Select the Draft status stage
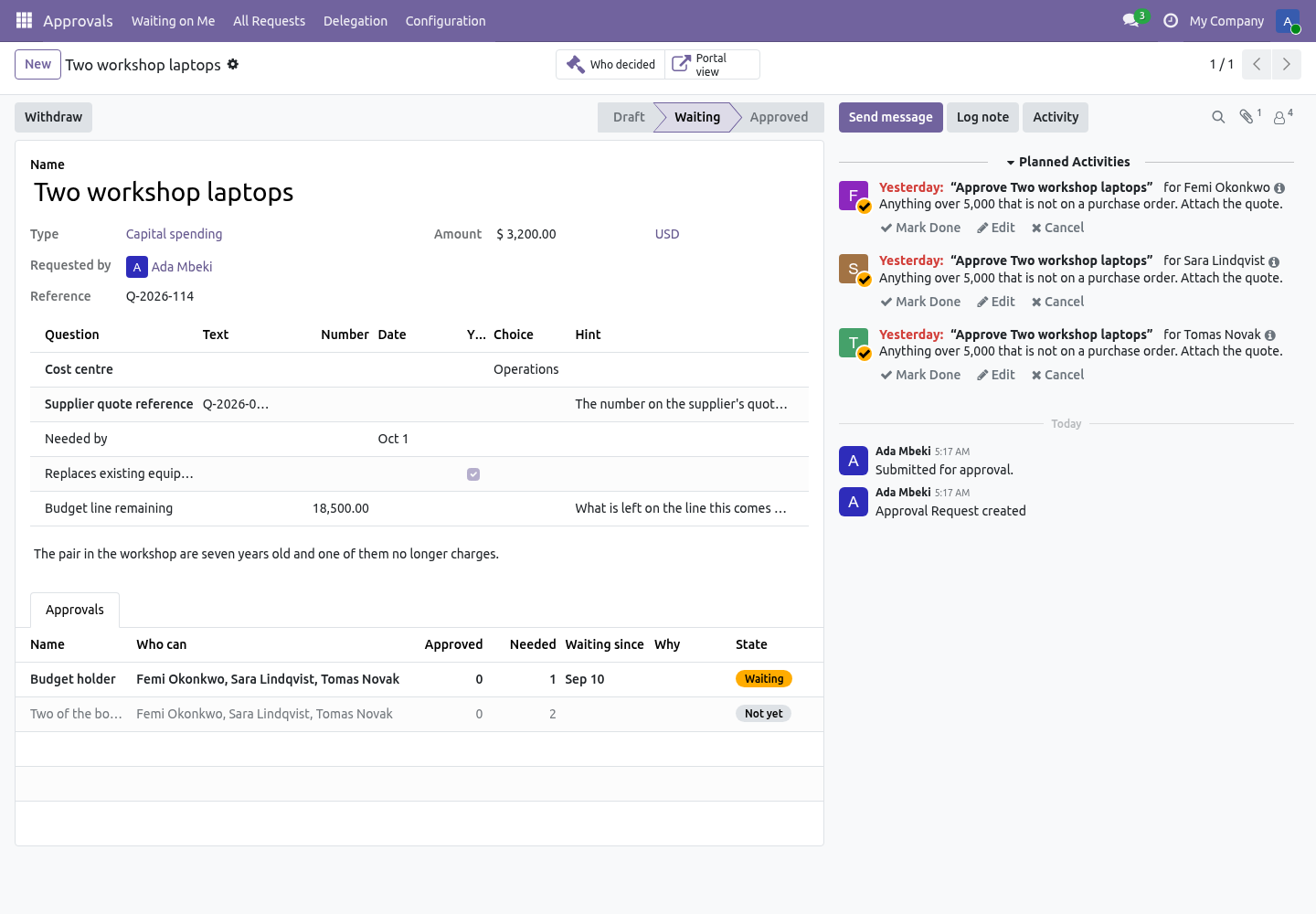This screenshot has height=914, width=1316. (x=629, y=117)
